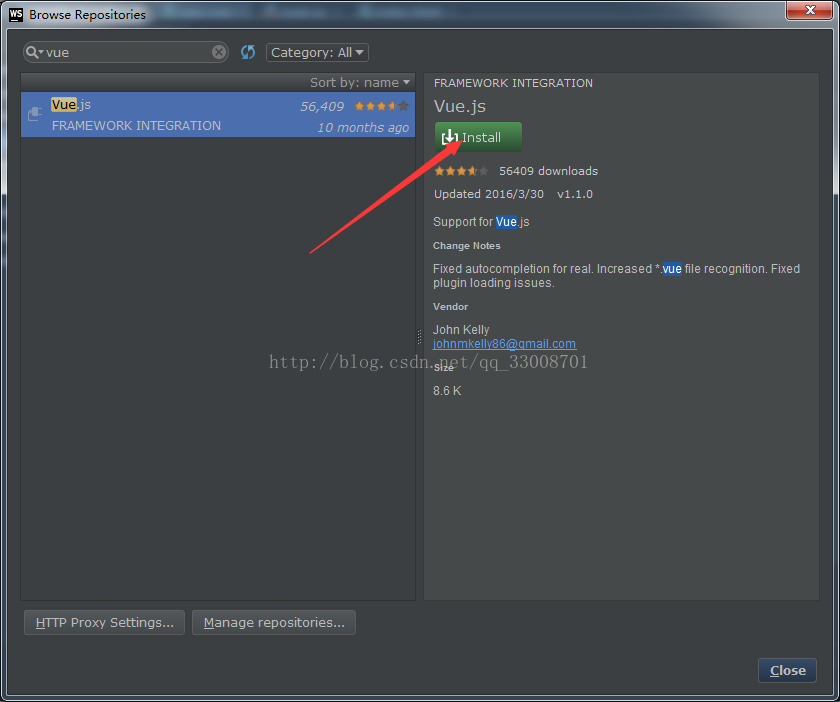Click the 8.6 K size value

[447, 391]
